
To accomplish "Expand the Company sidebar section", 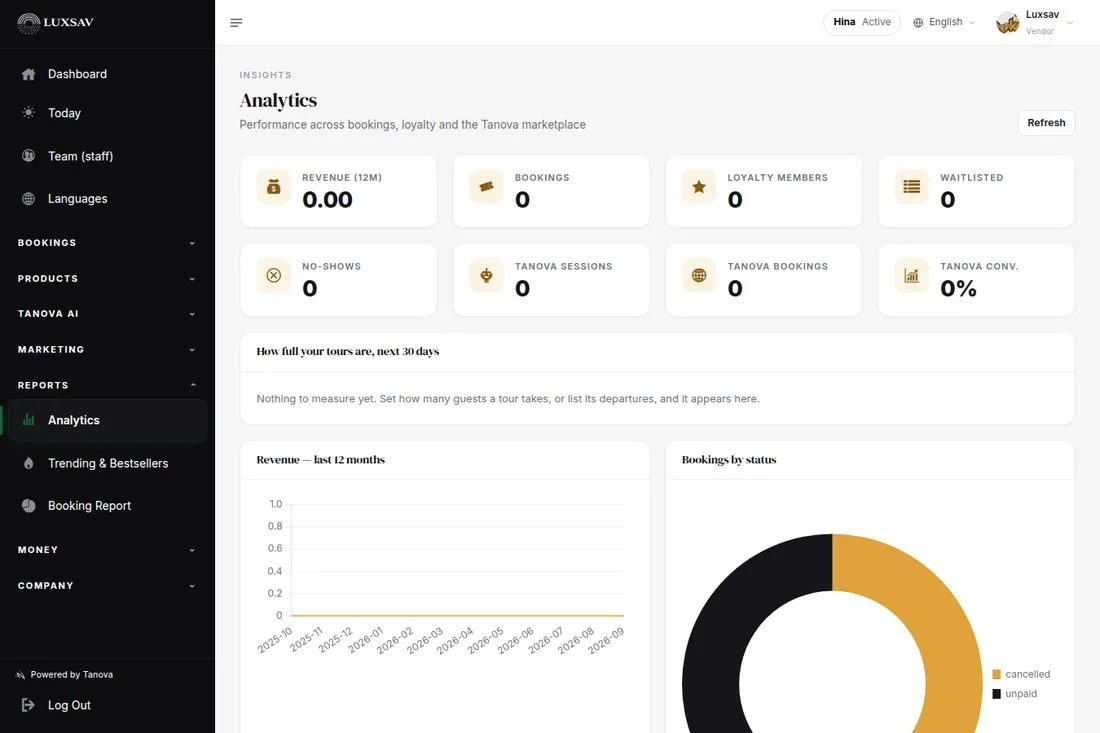I will coord(107,586).
